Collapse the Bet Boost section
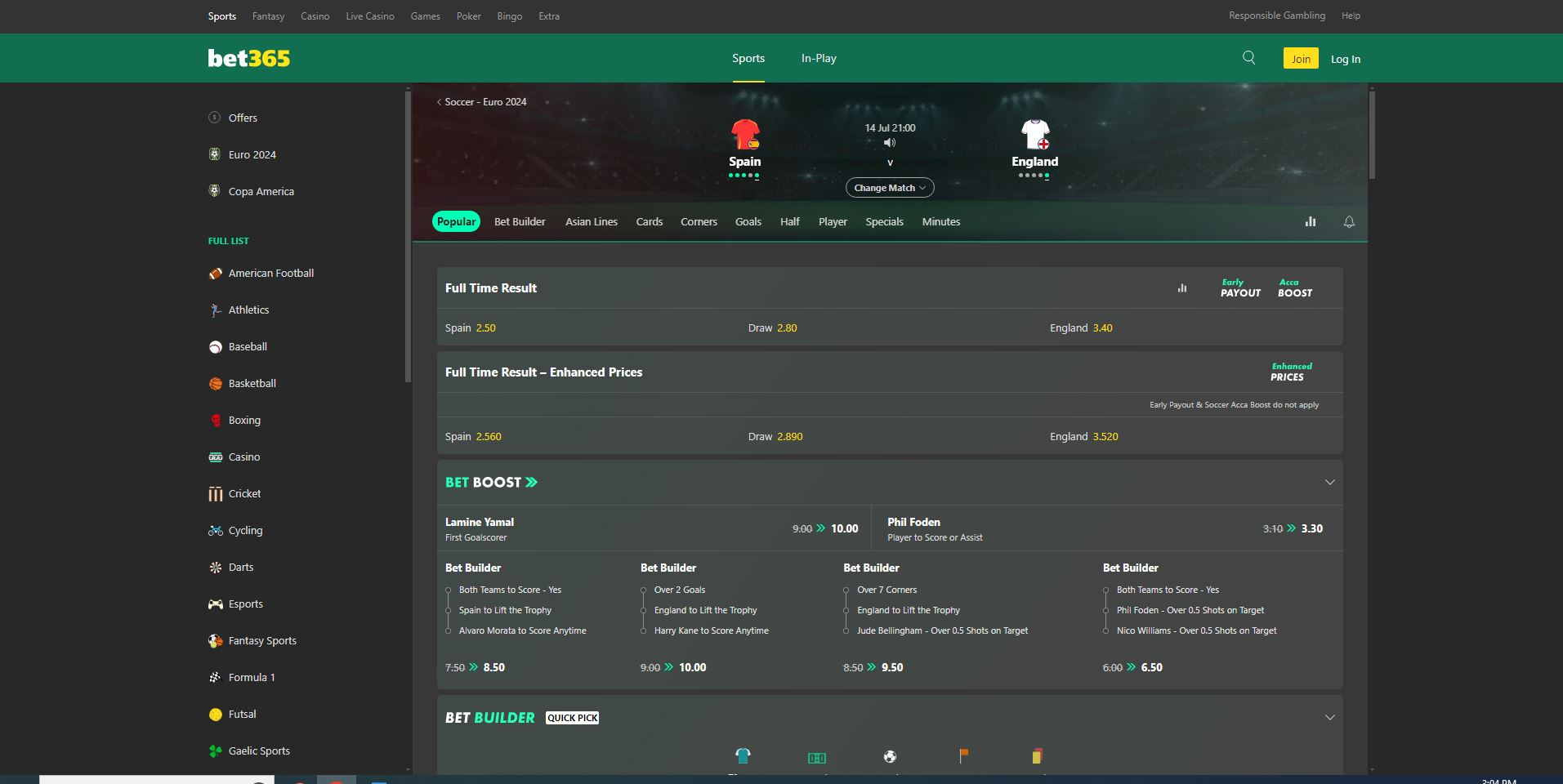Viewport: 1563px width, 784px height. (x=1329, y=482)
